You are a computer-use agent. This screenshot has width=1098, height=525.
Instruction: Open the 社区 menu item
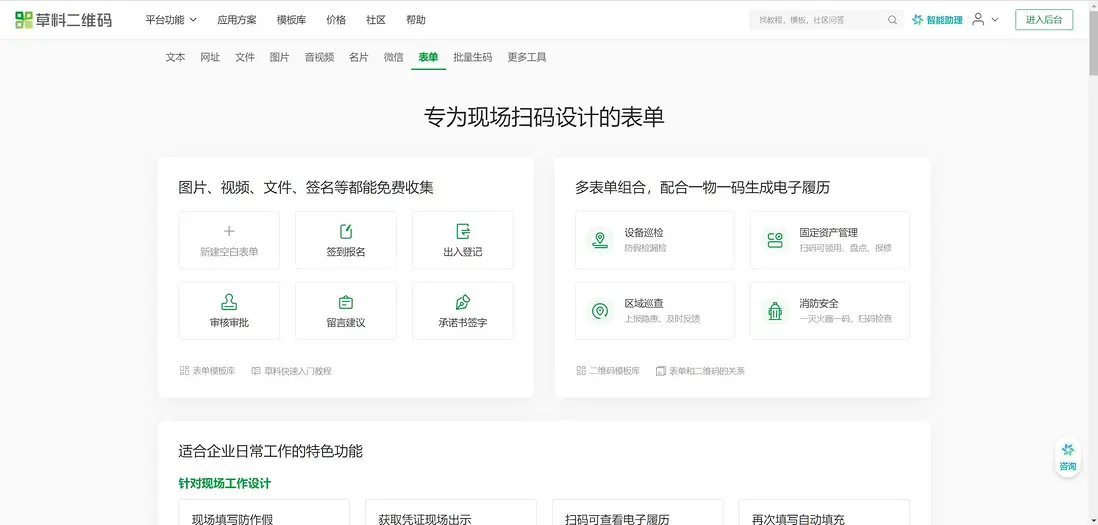(x=376, y=20)
